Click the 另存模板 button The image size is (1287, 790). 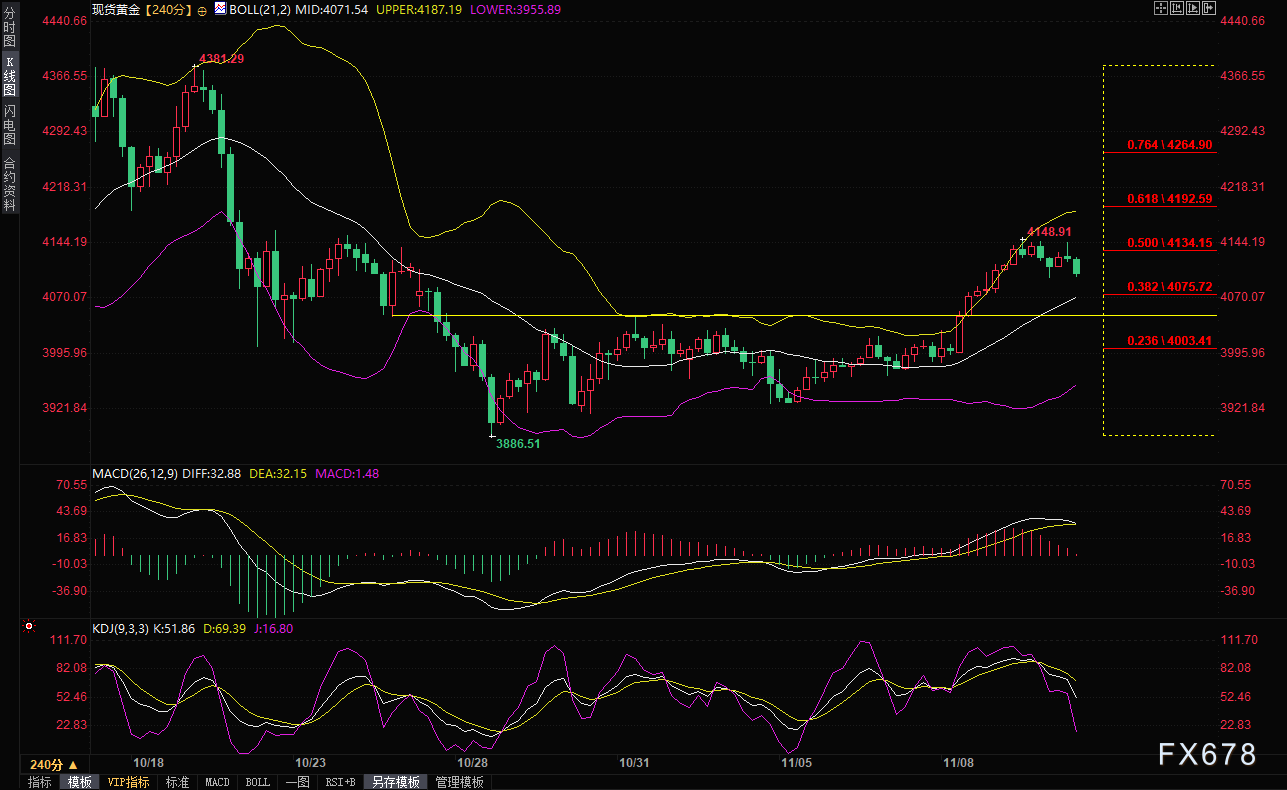click(396, 782)
